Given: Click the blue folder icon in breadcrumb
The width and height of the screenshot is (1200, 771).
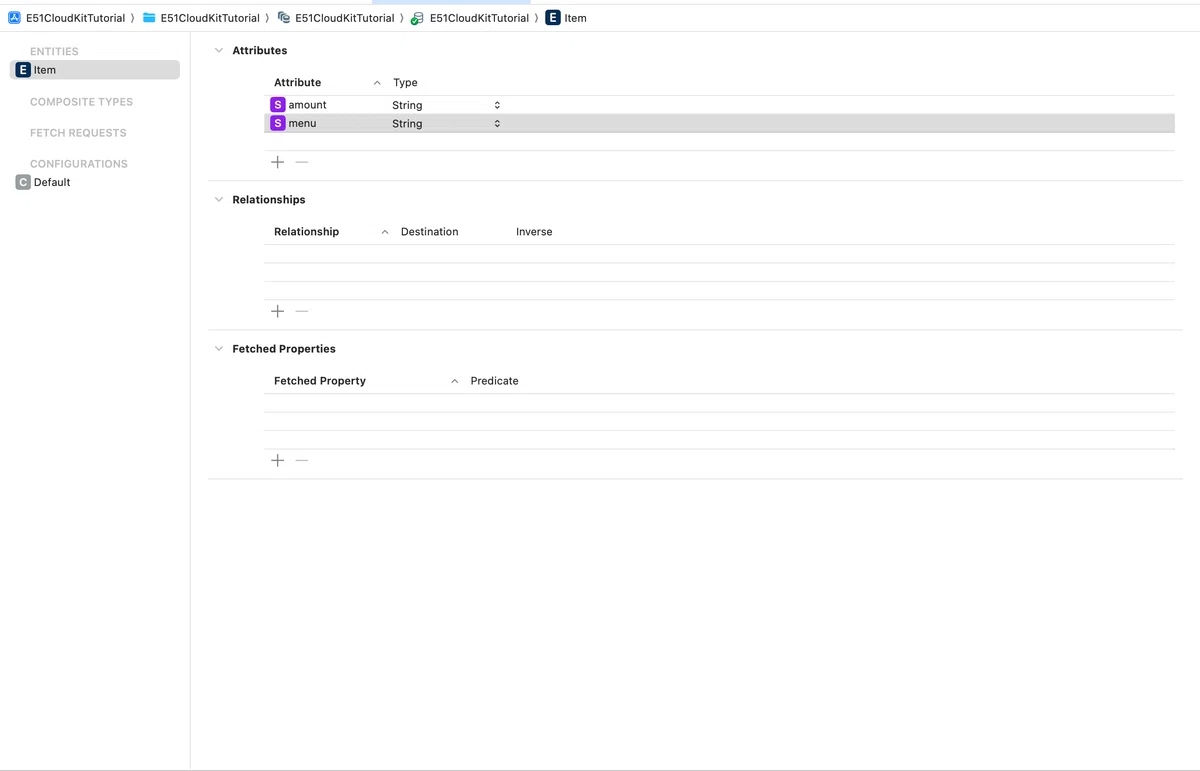Looking at the screenshot, I should (149, 18).
